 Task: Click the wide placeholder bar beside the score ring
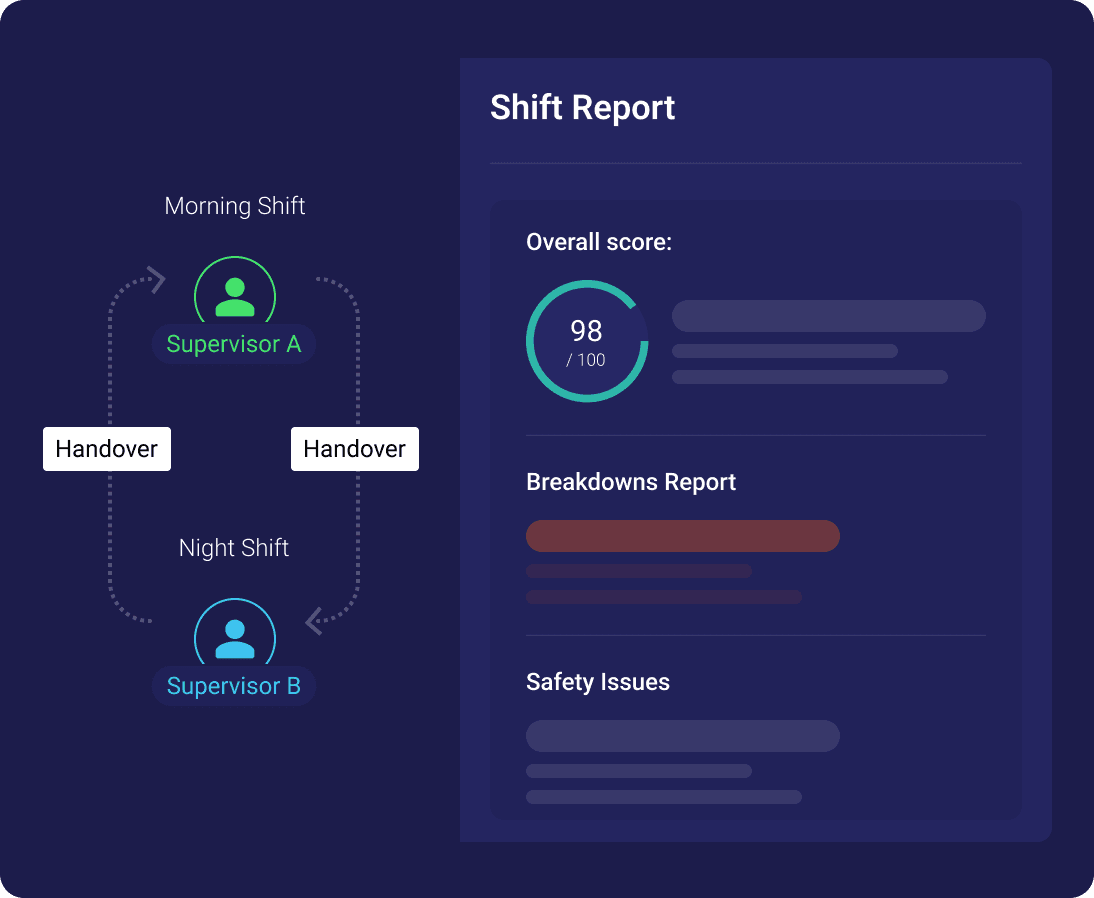tap(829, 316)
